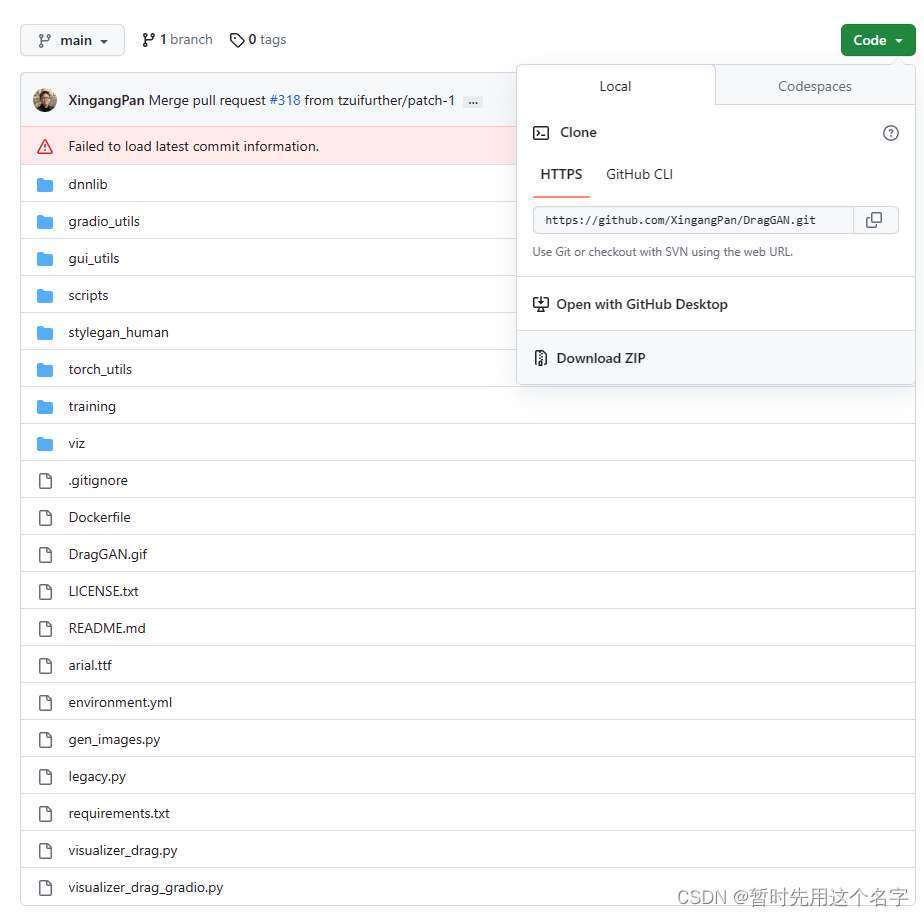Click the file icon next to legacy.py
Screen dimensions: 924x916
pos(45,777)
